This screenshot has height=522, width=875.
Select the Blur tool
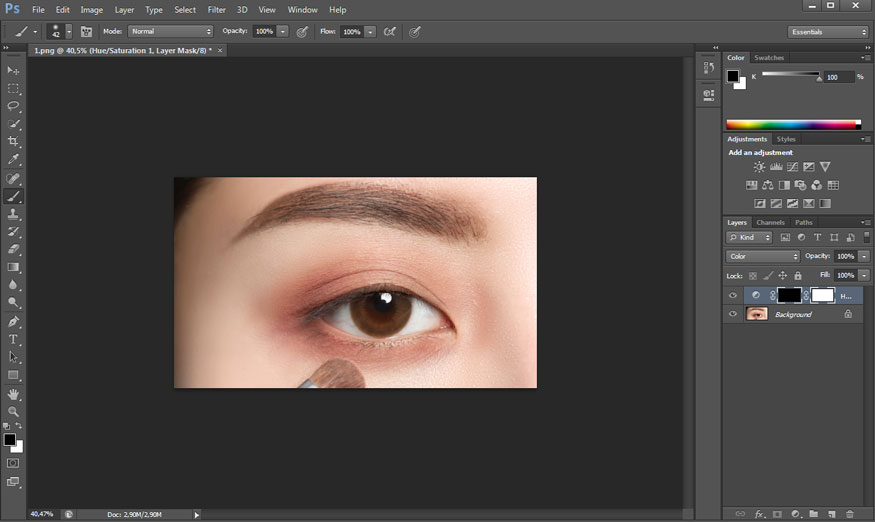(13, 285)
